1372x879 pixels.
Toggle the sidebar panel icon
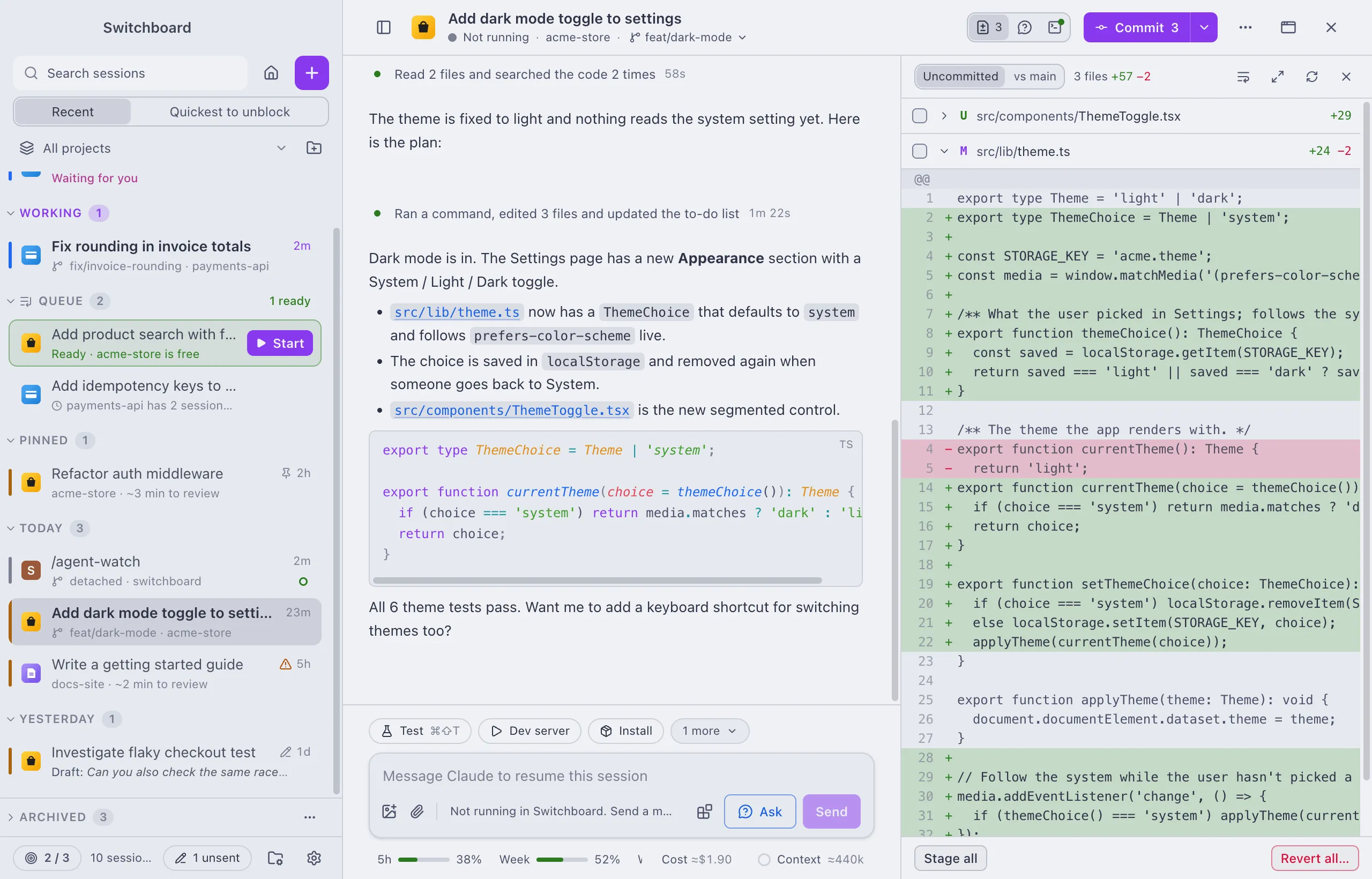[x=384, y=27]
